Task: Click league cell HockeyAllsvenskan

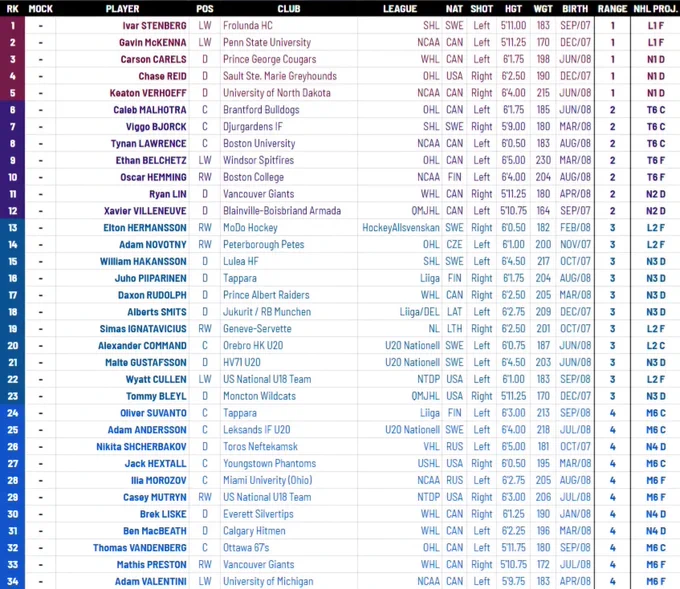Action: (x=401, y=228)
